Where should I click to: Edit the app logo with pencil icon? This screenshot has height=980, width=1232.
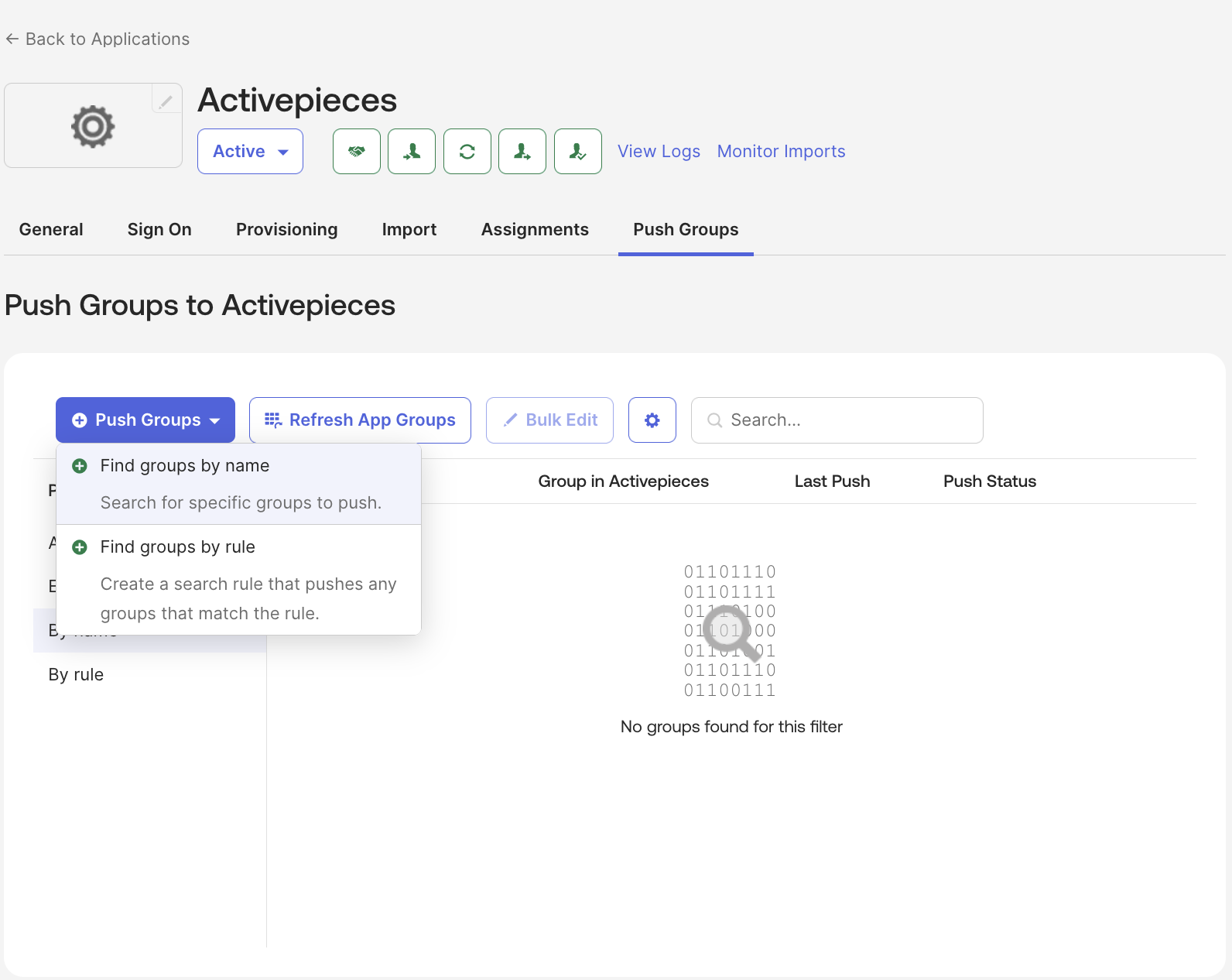[x=166, y=101]
